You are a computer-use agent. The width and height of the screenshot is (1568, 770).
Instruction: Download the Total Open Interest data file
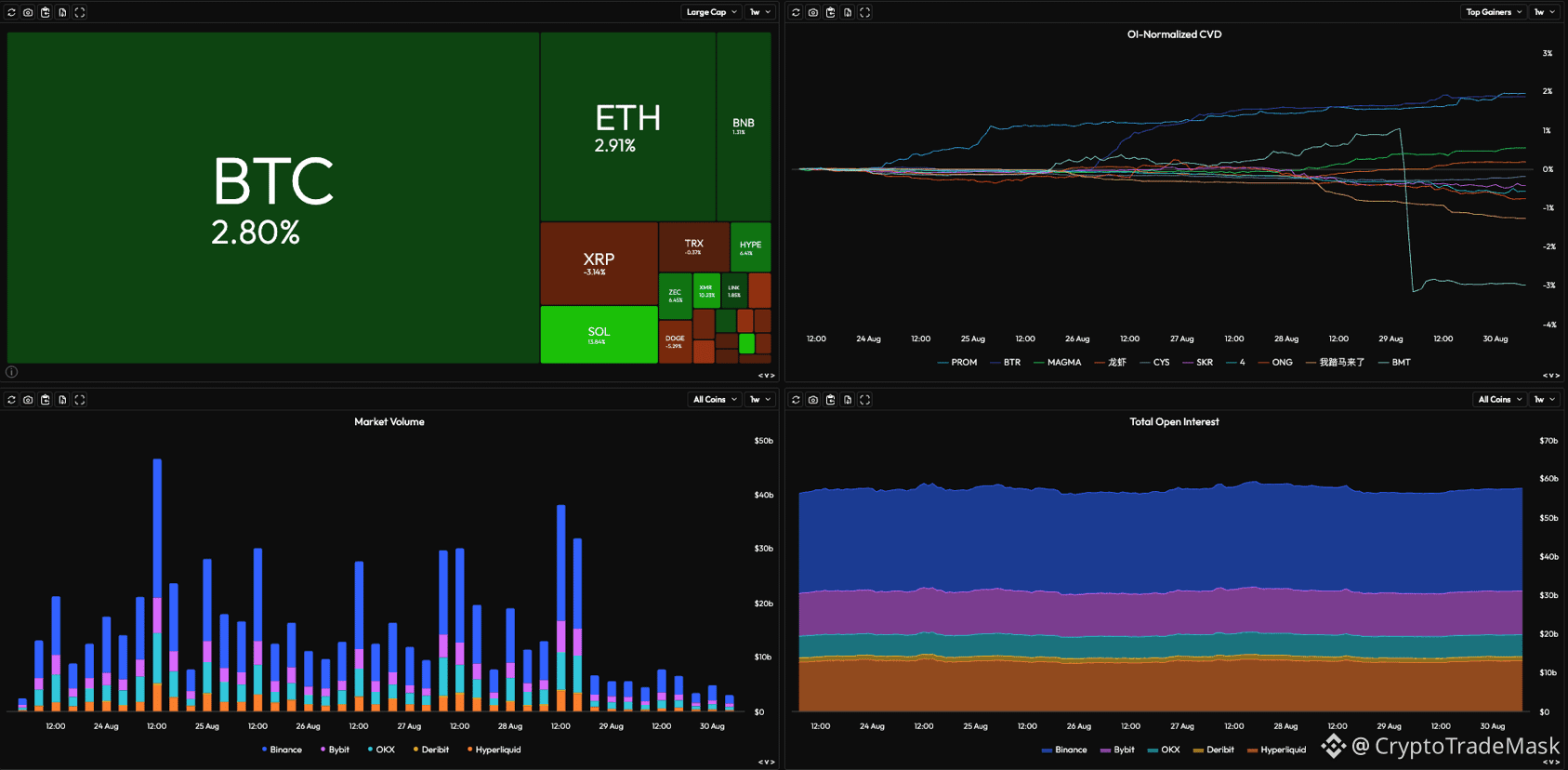847,400
